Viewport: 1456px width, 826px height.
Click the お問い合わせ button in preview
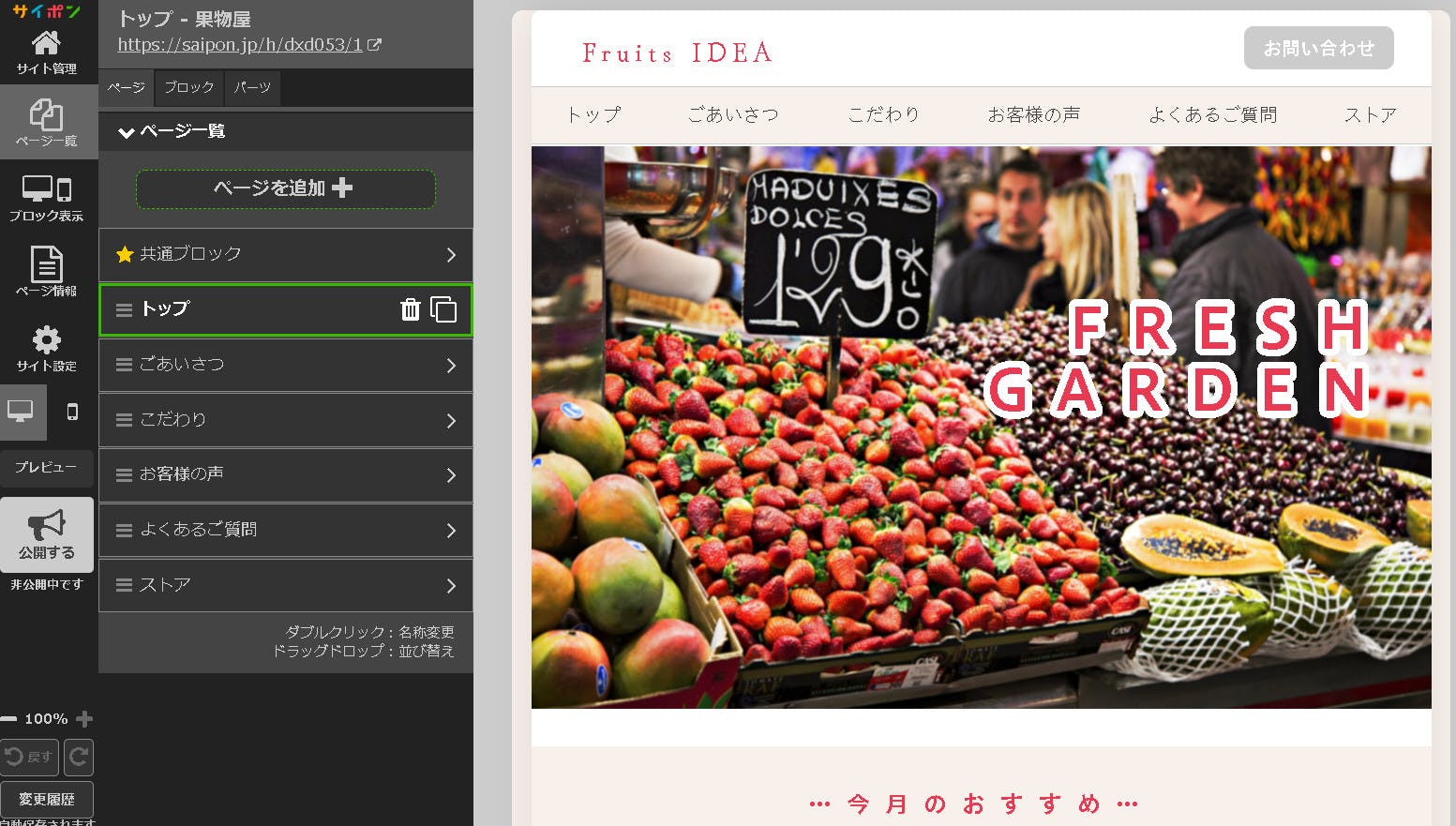pos(1318,48)
